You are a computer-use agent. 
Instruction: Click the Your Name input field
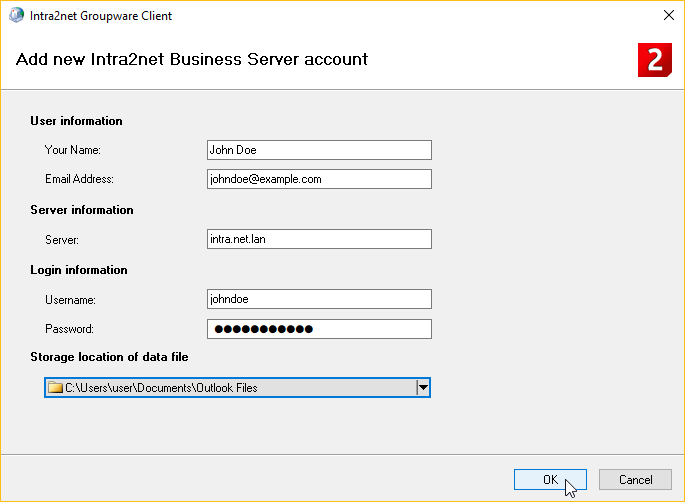tap(319, 150)
